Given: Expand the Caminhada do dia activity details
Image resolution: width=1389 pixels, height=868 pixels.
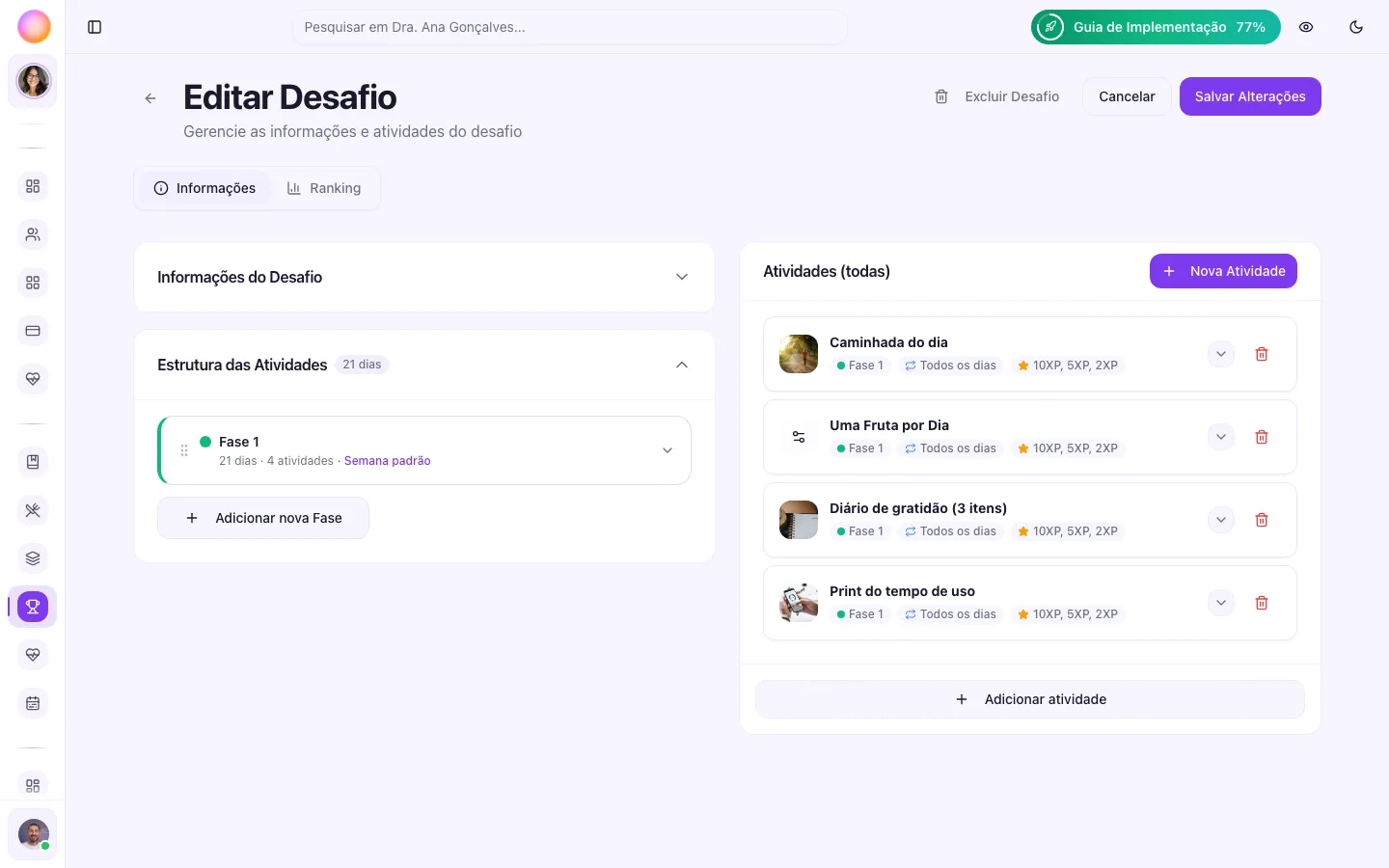Looking at the screenshot, I should click(1221, 354).
